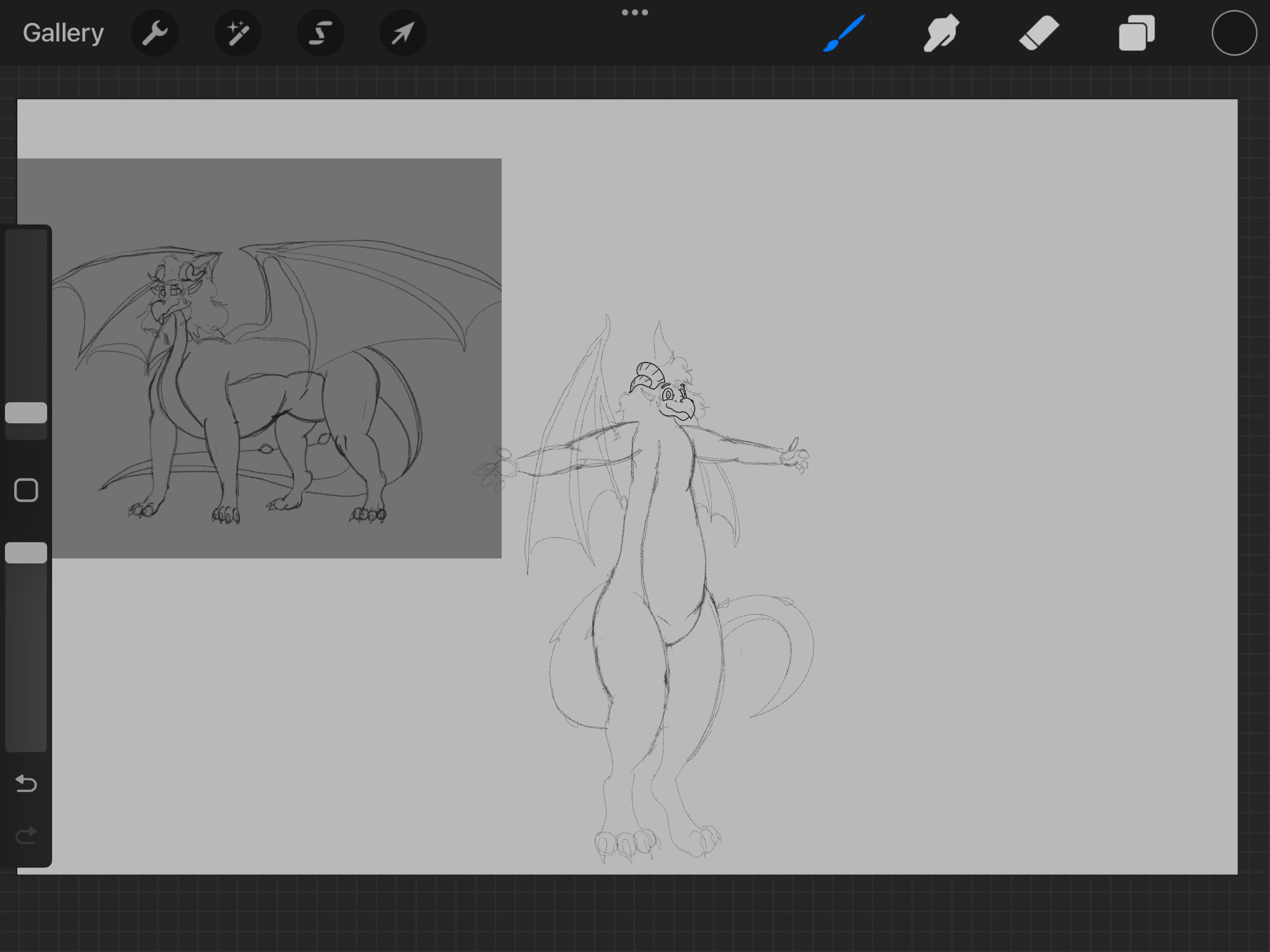This screenshot has height=952, width=1270.
Task: Tap the three-dot multitasking menu
Action: (x=634, y=12)
